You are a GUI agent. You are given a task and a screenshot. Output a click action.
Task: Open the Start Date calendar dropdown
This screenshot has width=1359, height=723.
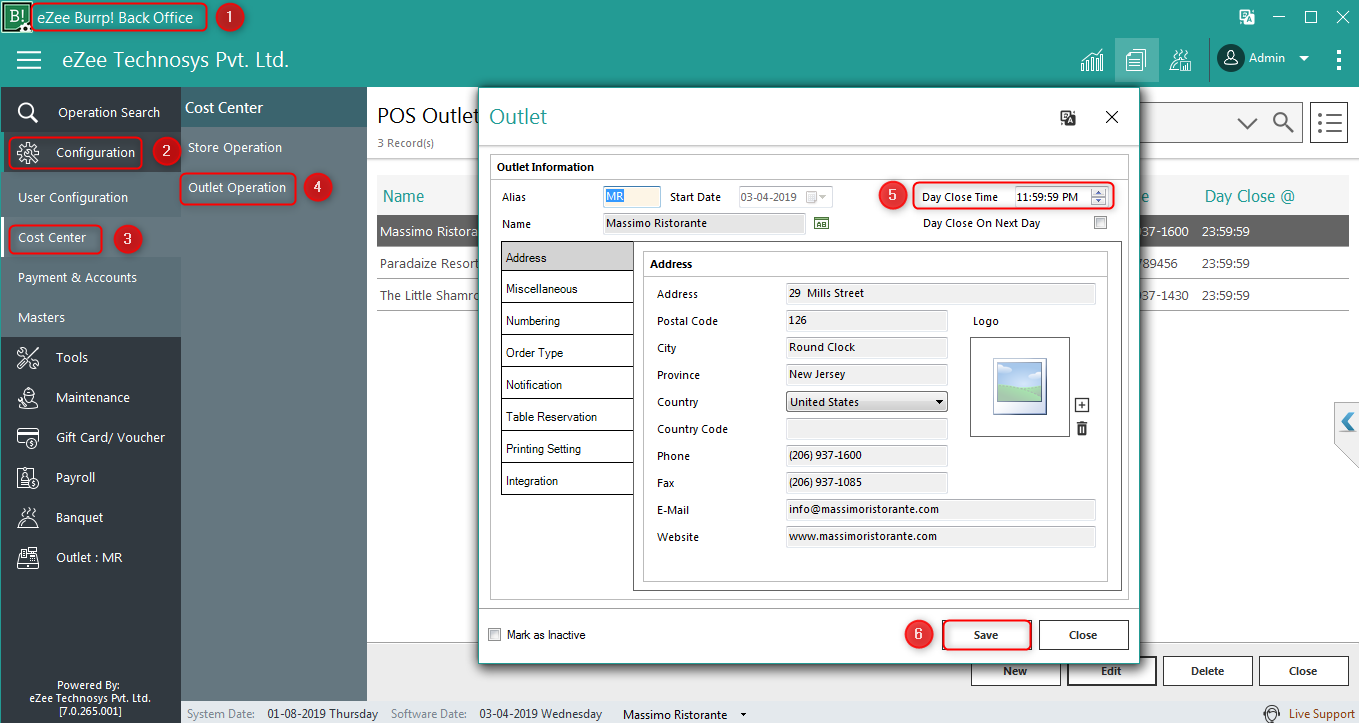(817, 197)
